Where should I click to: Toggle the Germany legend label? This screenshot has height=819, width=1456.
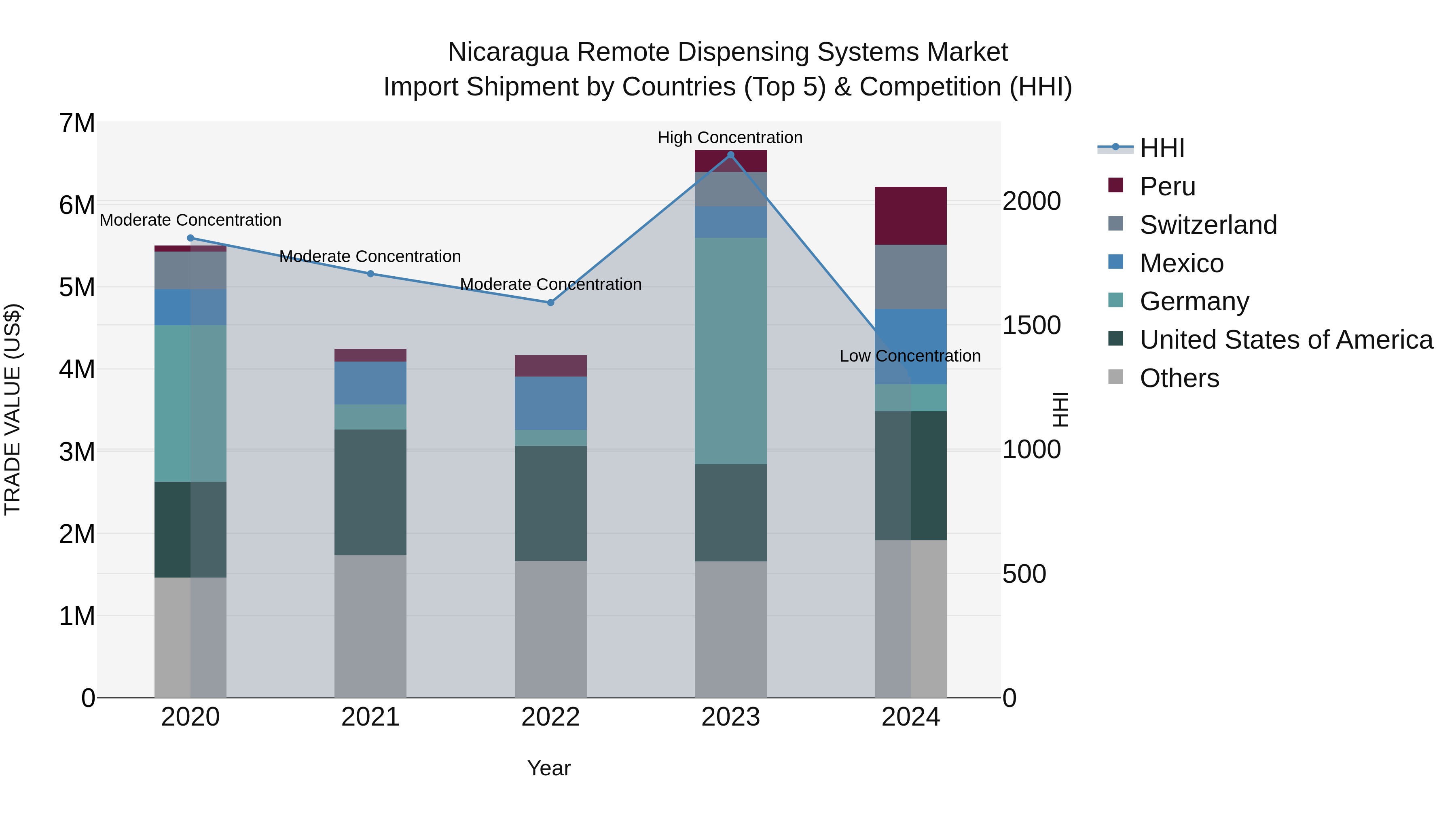[x=1194, y=301]
